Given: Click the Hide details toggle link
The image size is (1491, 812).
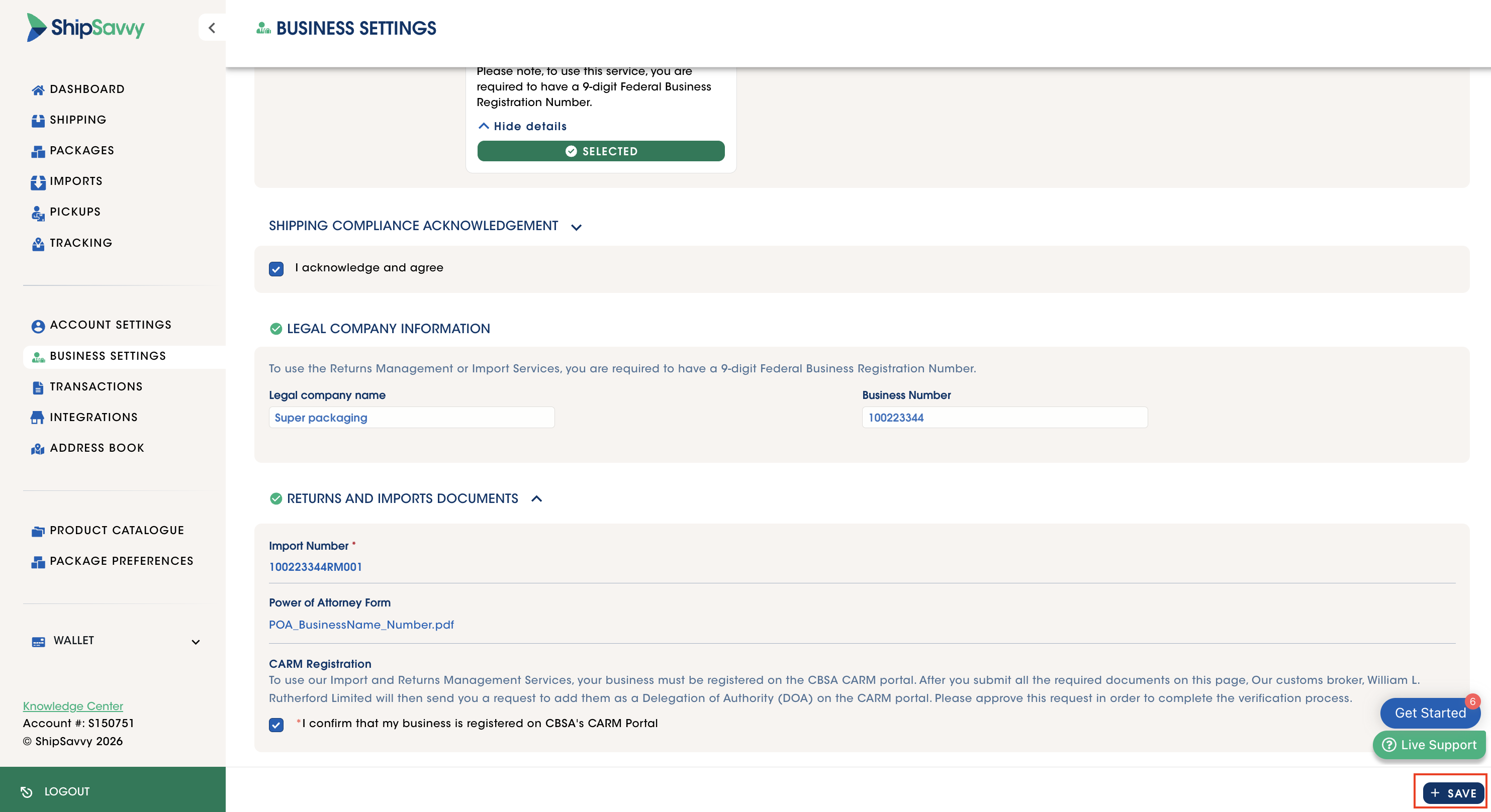Looking at the screenshot, I should pos(523,126).
